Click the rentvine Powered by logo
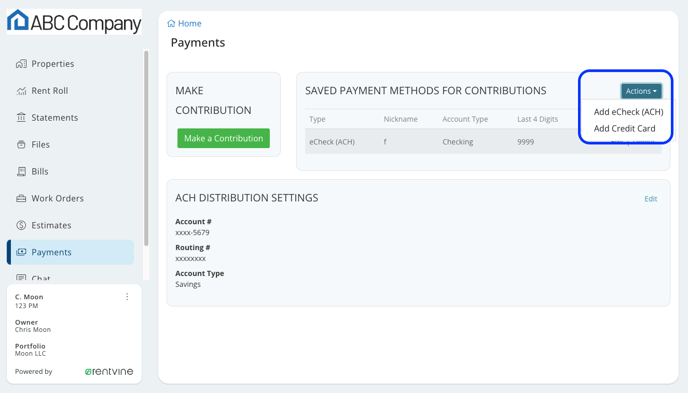688x393 pixels. (x=109, y=372)
